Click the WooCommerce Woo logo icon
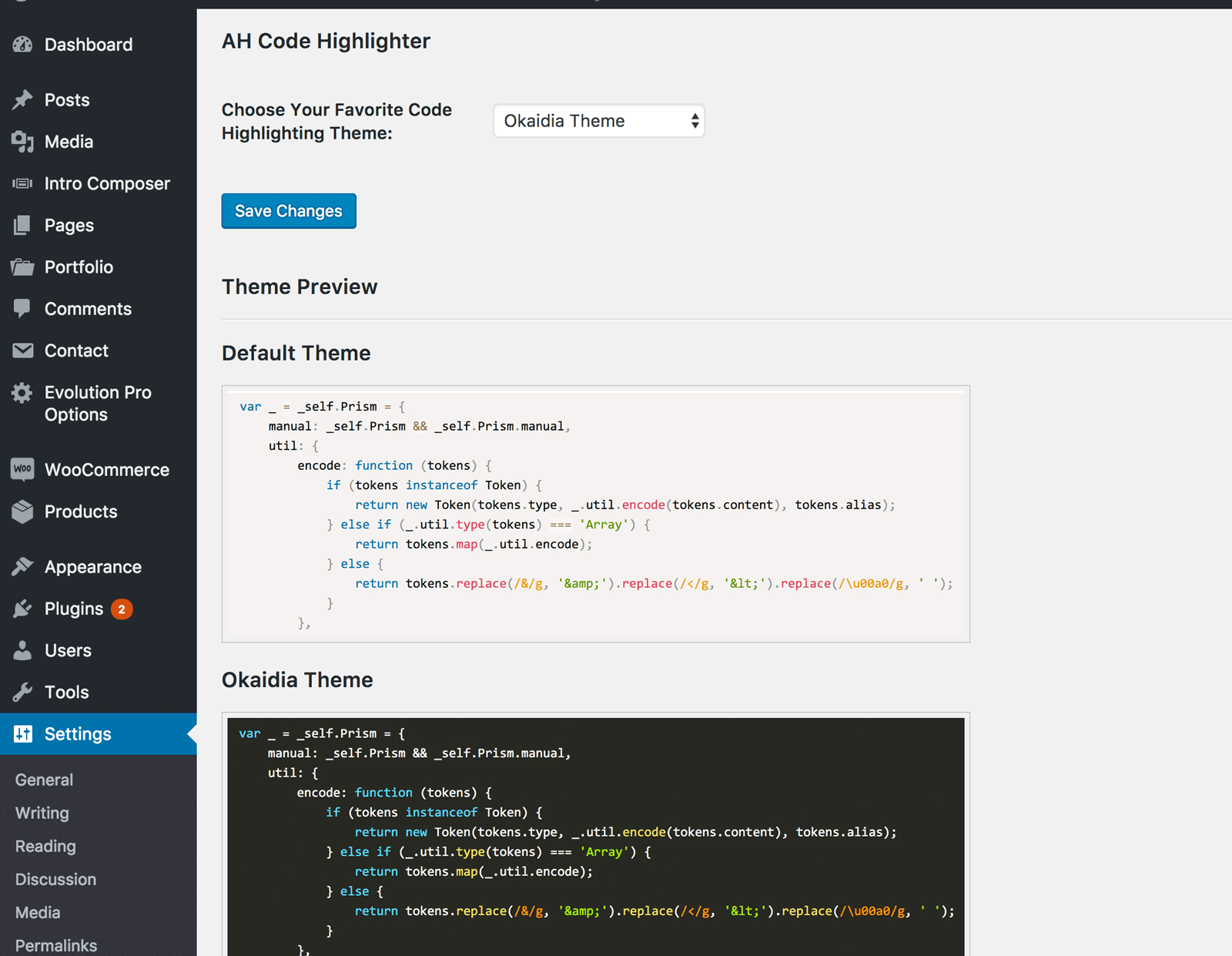The width and height of the screenshot is (1232, 956). (x=22, y=469)
